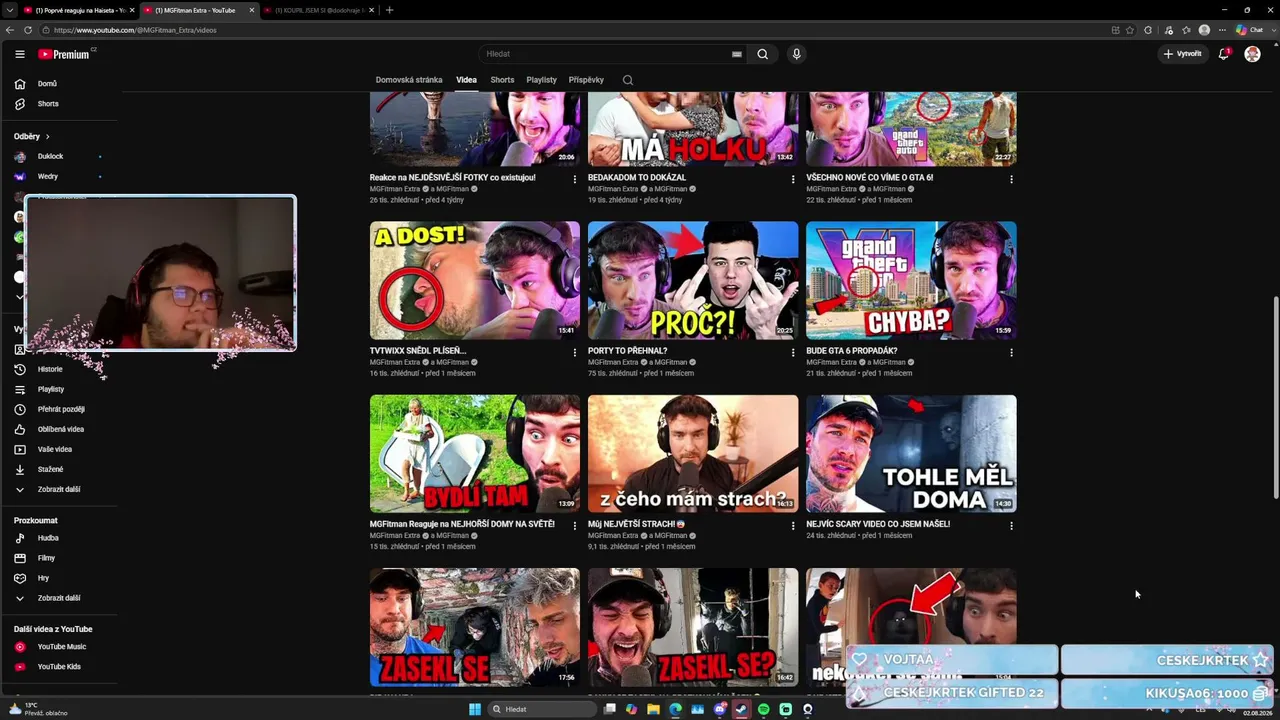Viewport: 1280px width, 720px height.
Task: Open more options for 'PORTY TO PŘEHNAL?' video
Action: 793,352
